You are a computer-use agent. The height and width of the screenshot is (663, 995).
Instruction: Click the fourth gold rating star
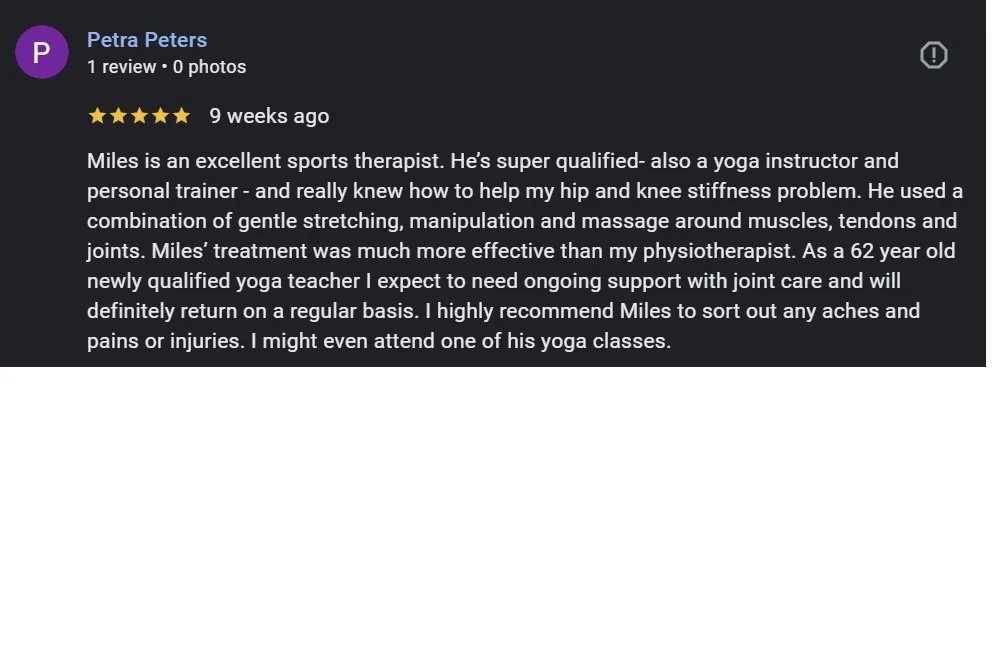pos(160,115)
